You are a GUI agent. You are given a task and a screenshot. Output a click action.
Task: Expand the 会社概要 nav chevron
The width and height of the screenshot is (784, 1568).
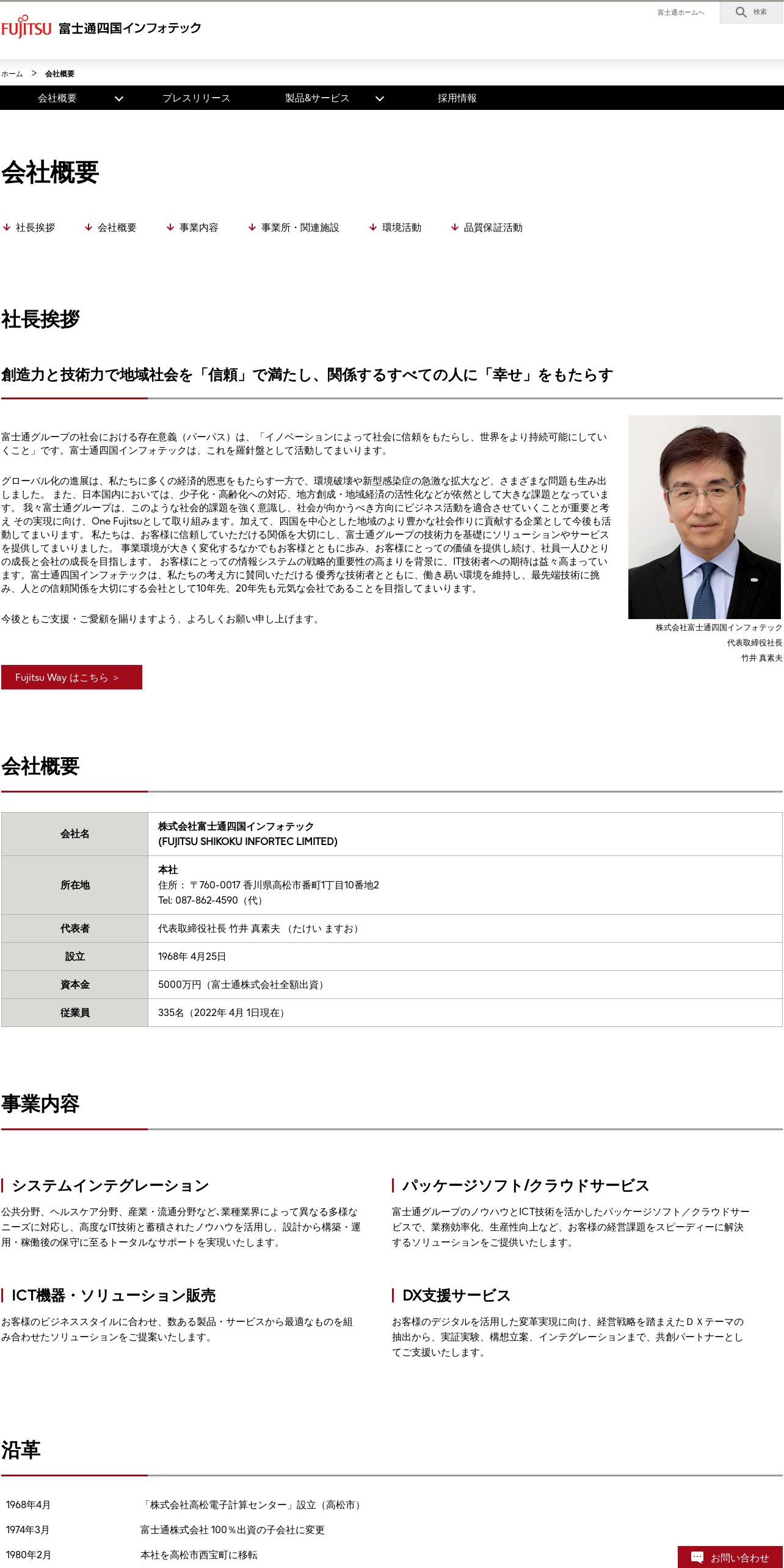(119, 98)
